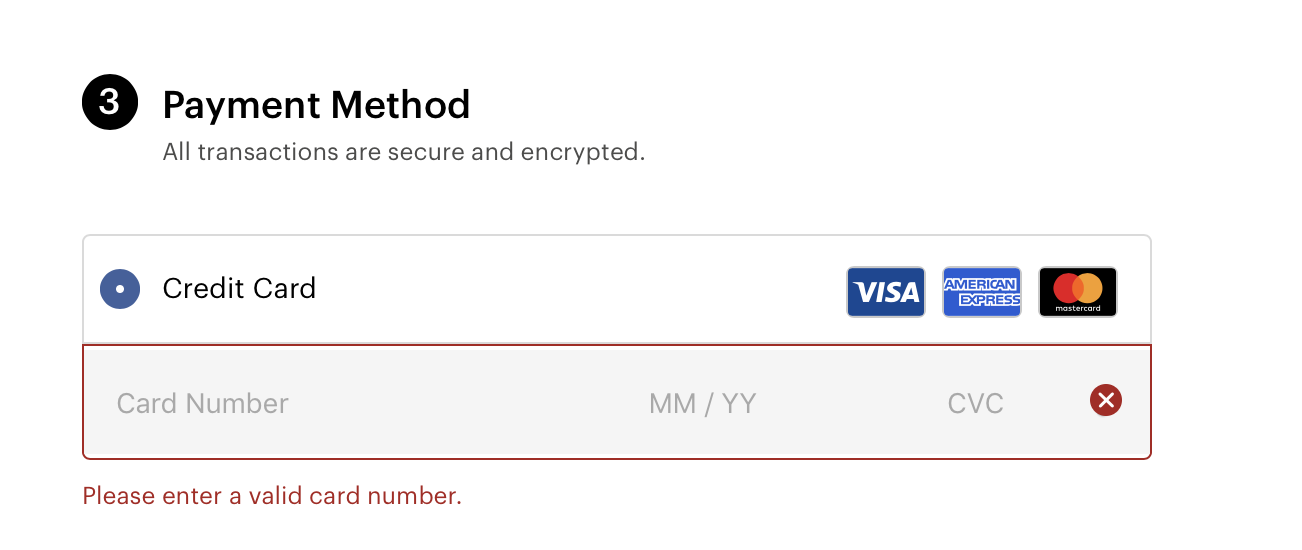Click the secure and encrypted subtitle text
Screen dimensions: 1302x550
pos(404,153)
